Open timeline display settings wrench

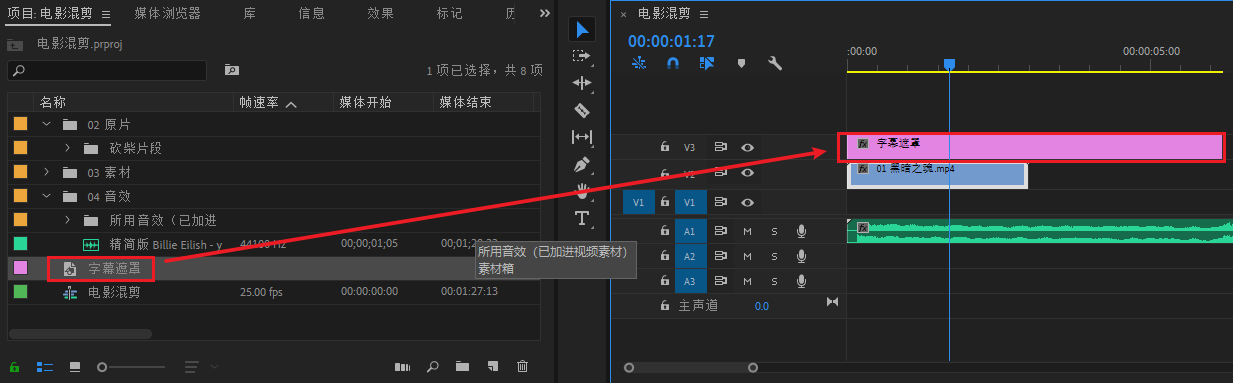click(774, 63)
